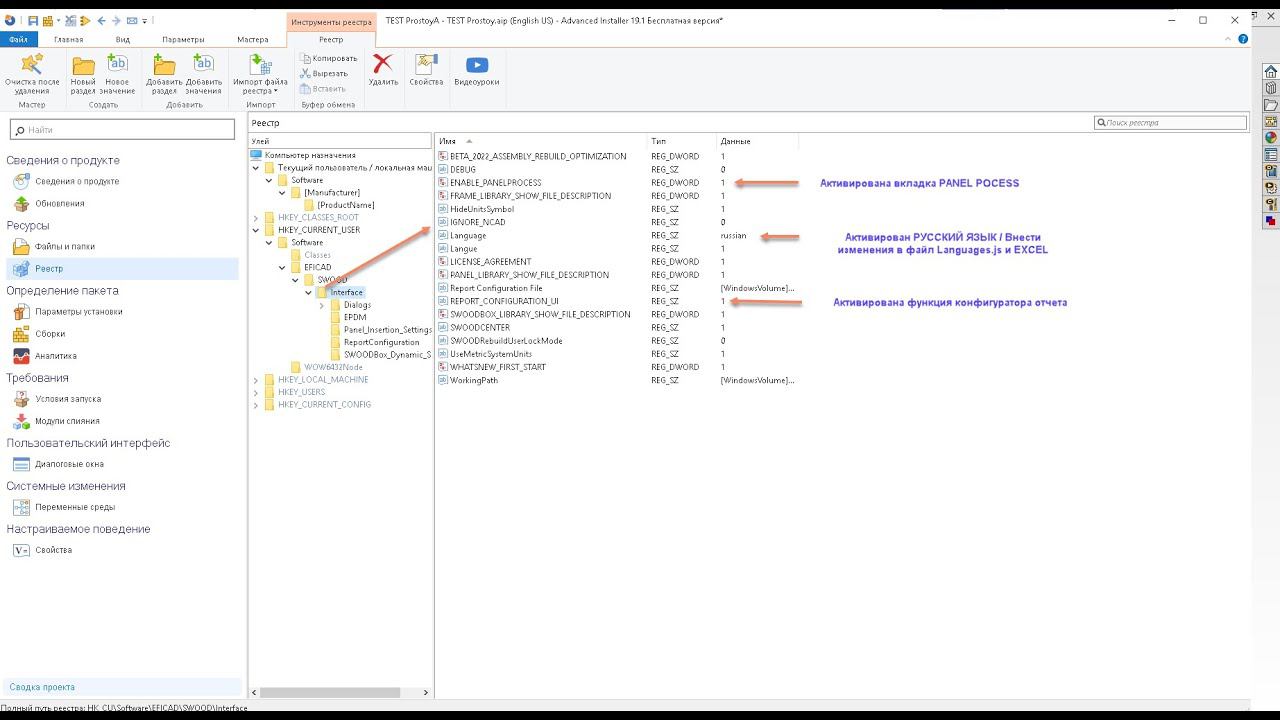Expand the Dialogs tree node
Viewport: 1280px width, 720px height.
coord(322,305)
